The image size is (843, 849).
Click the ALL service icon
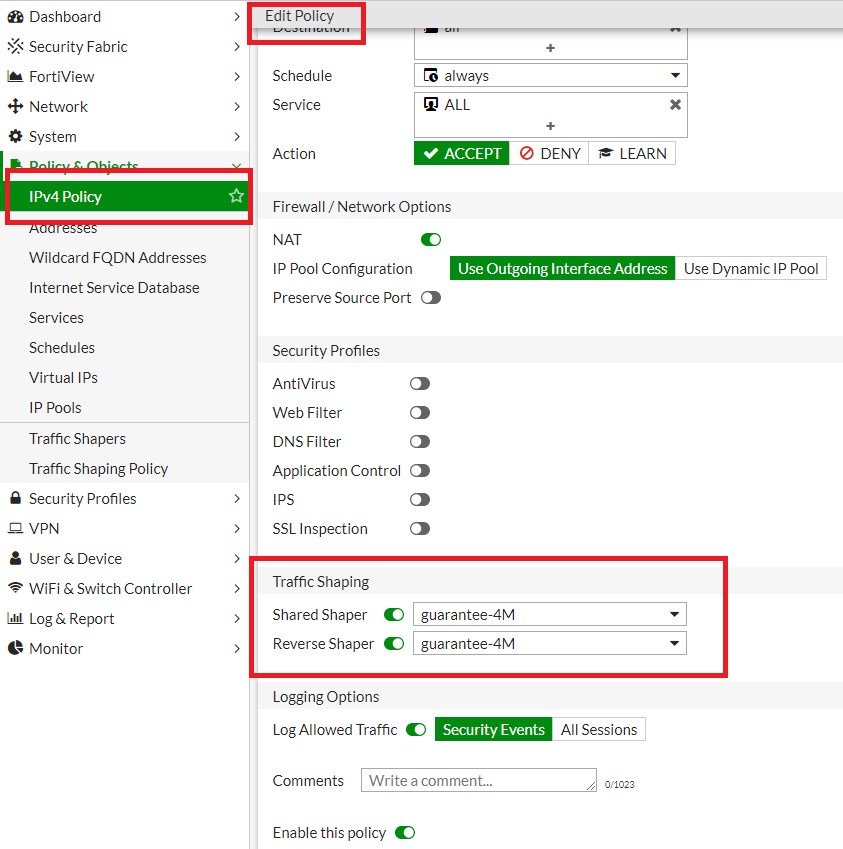(431, 105)
